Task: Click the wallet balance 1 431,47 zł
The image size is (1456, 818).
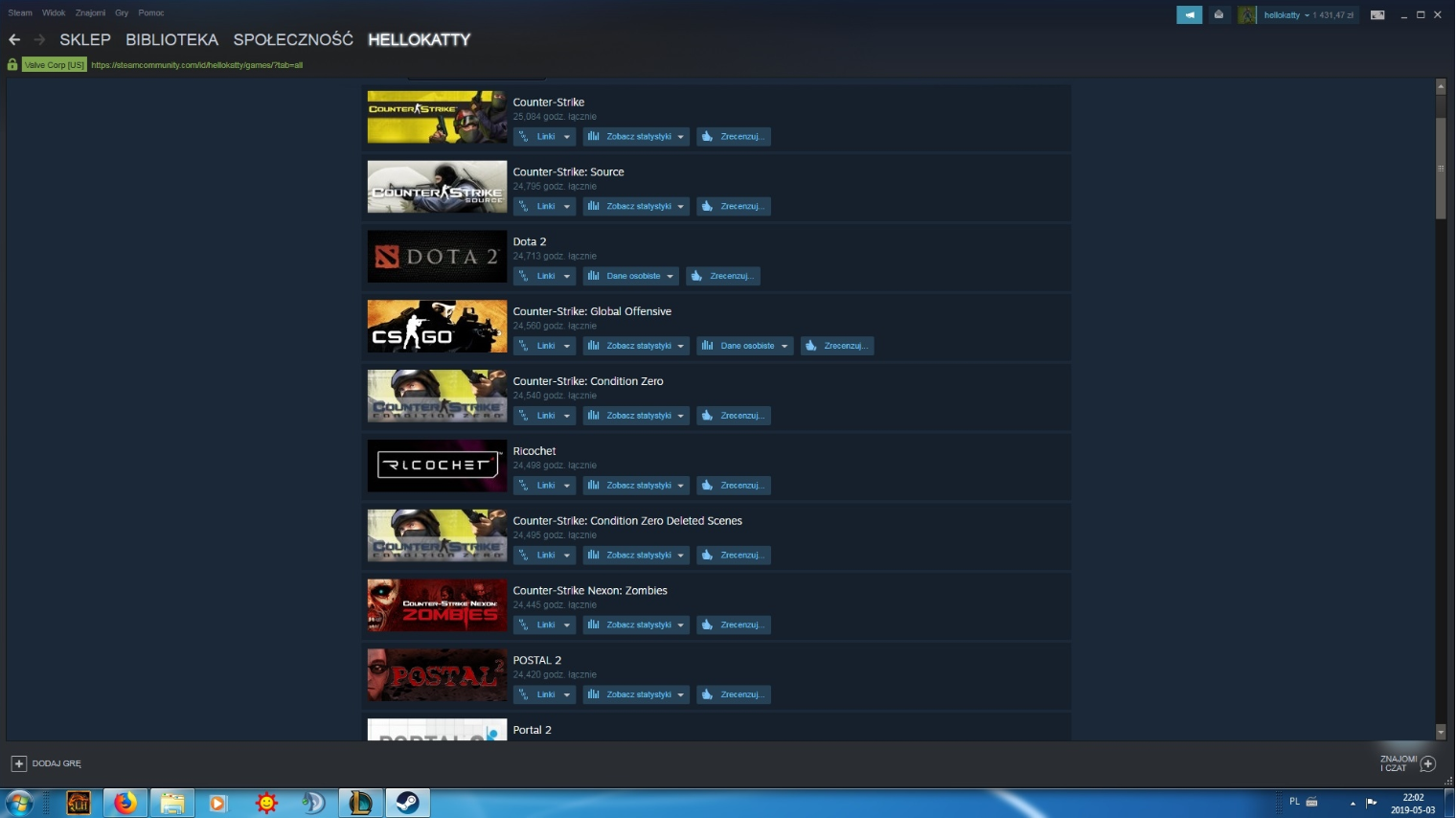Action: (x=1333, y=15)
